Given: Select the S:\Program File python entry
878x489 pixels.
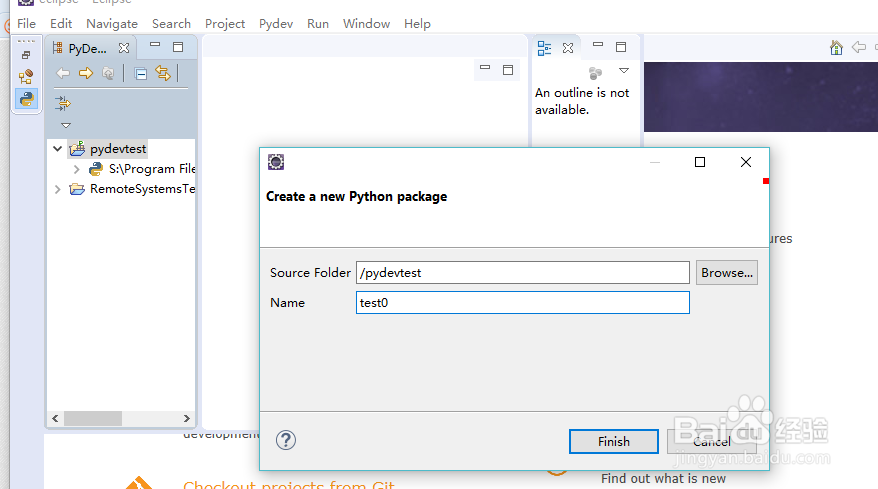Looking at the screenshot, I should (151, 169).
